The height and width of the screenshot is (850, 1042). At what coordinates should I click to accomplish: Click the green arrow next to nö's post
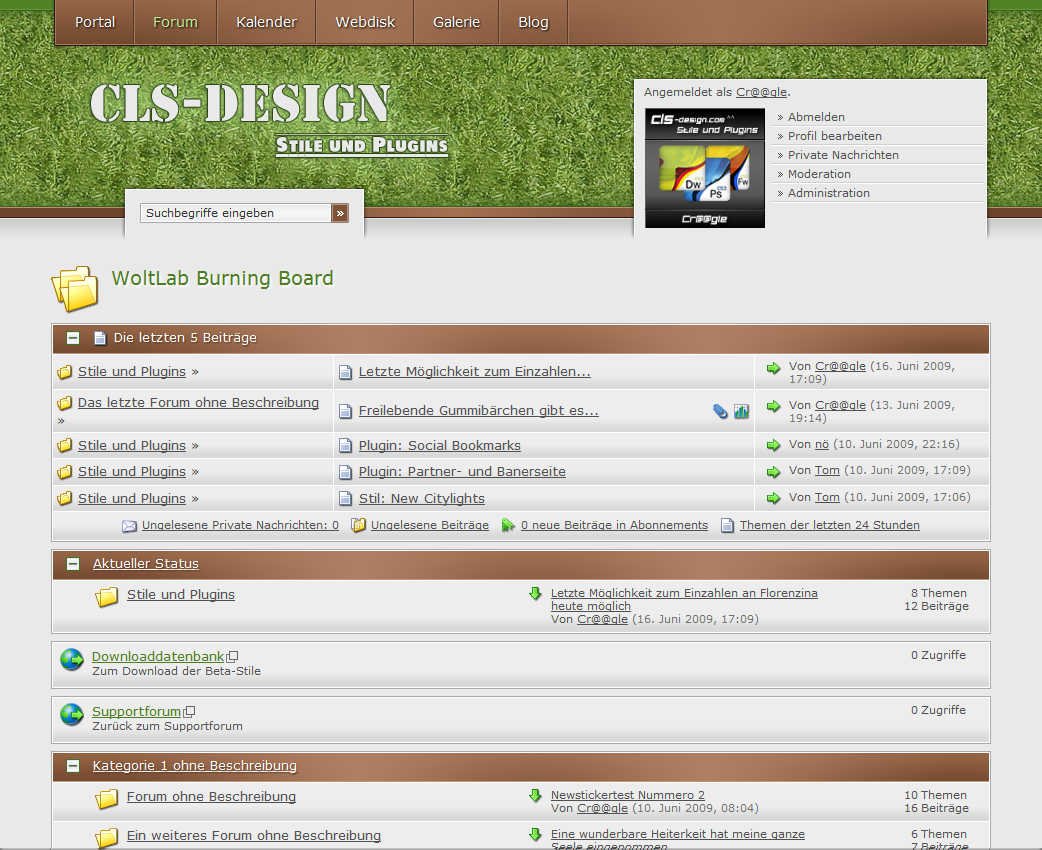[x=773, y=445]
